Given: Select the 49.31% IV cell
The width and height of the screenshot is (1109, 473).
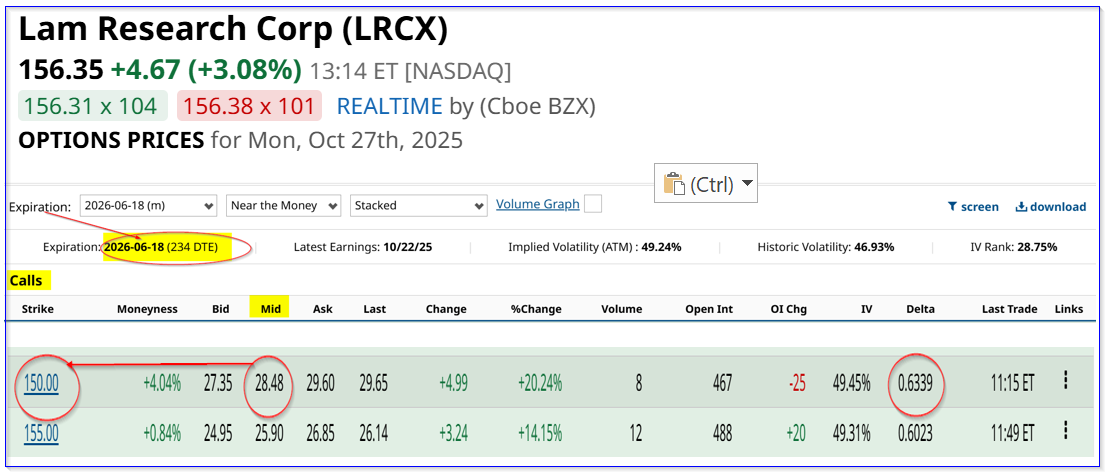Looking at the screenshot, I should 852,433.
